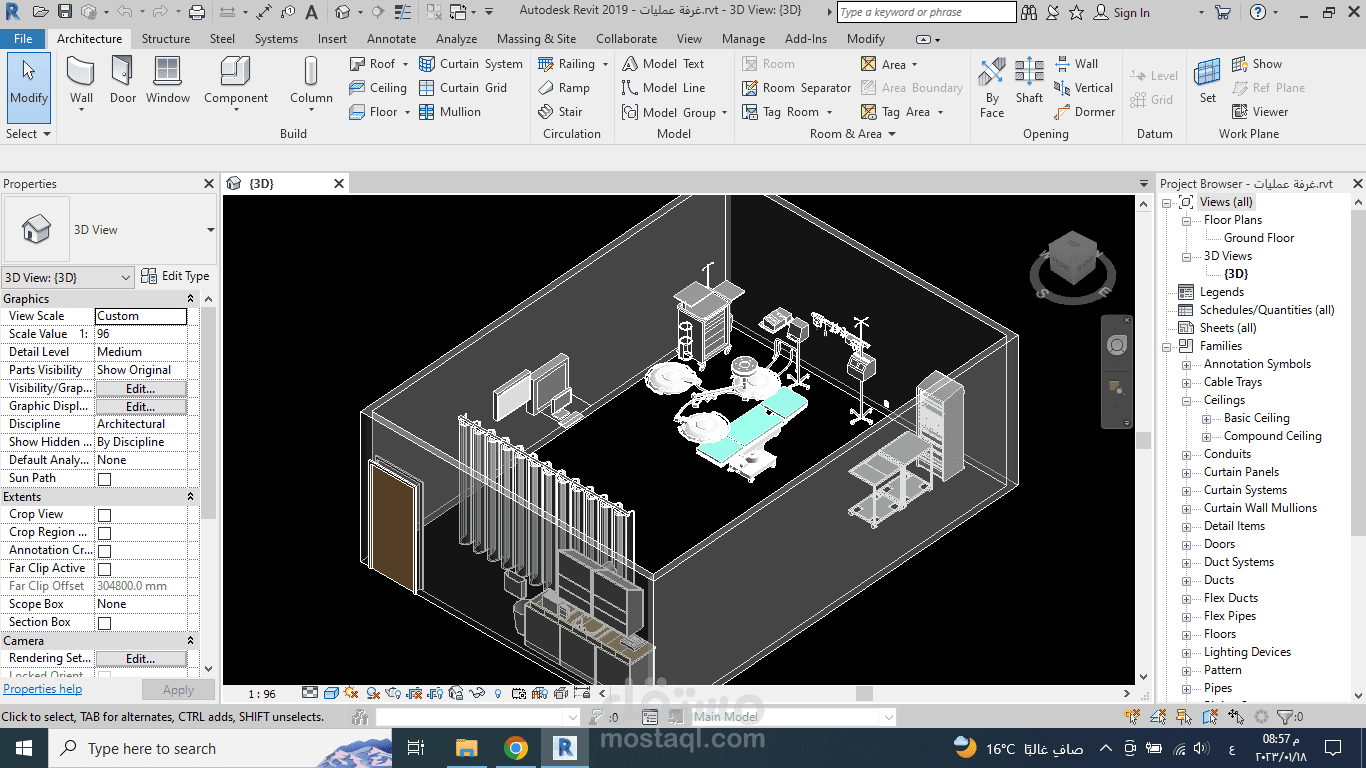
Task: Switch to the Annotate ribbon tab
Action: point(391,38)
